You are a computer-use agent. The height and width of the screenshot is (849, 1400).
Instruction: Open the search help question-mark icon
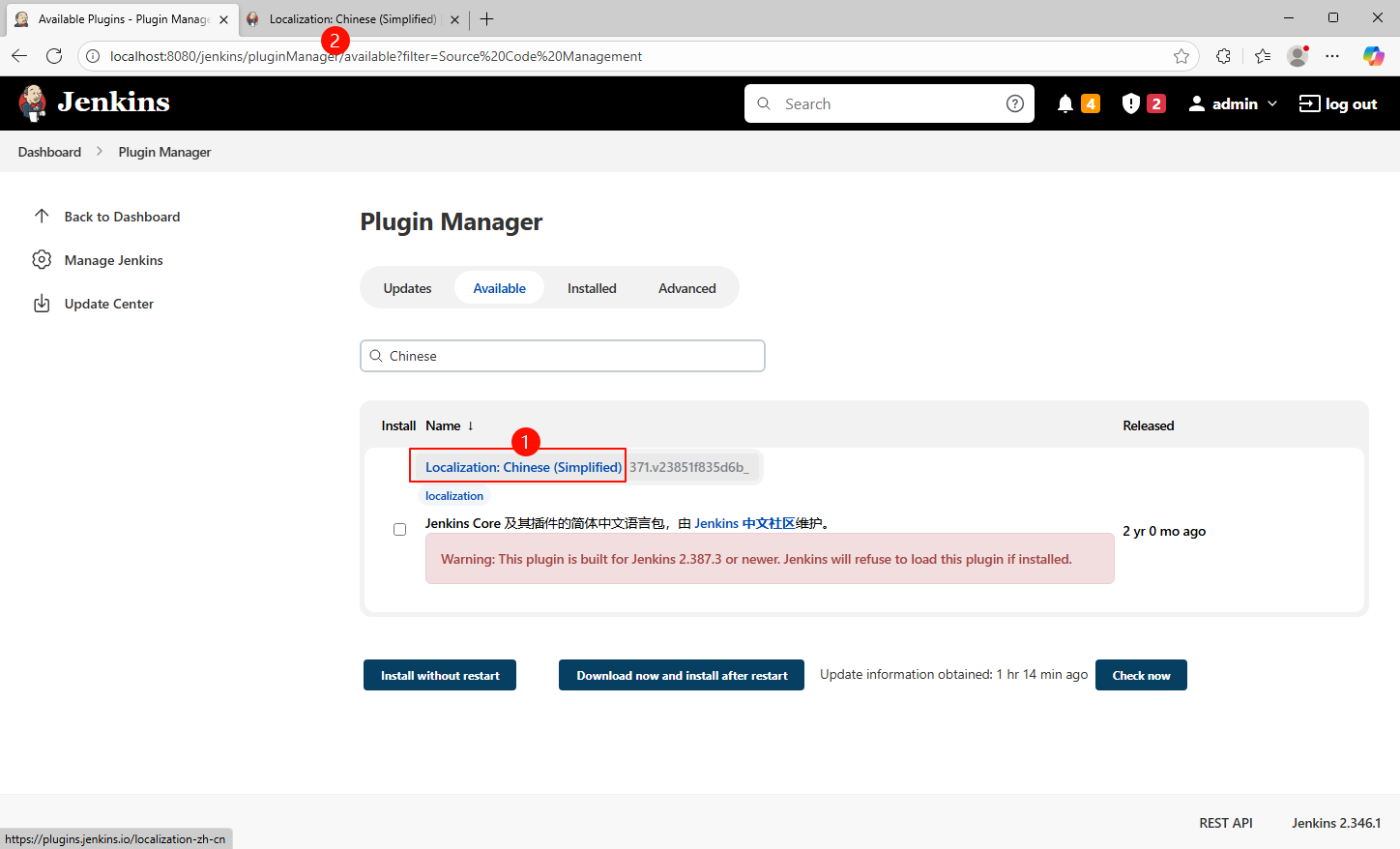pyautogui.click(x=1015, y=103)
